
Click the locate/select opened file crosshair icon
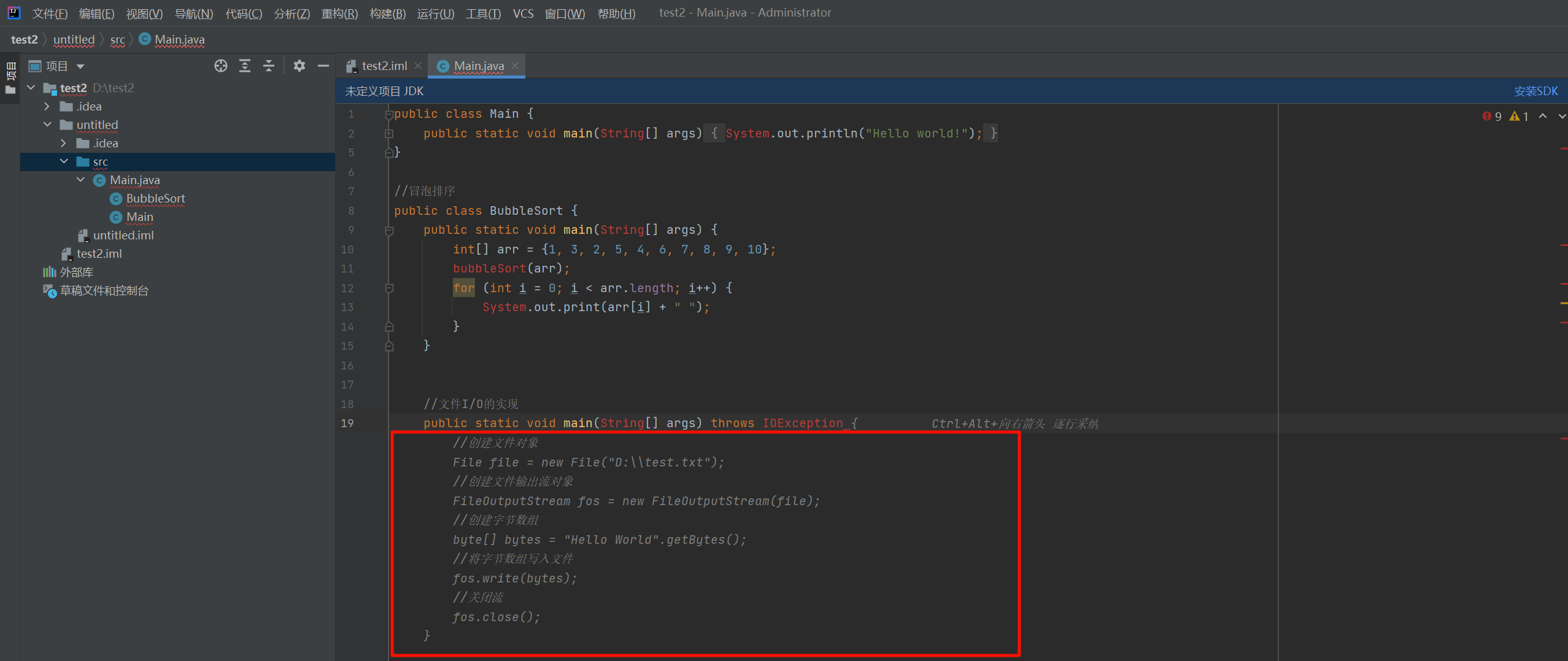221,66
